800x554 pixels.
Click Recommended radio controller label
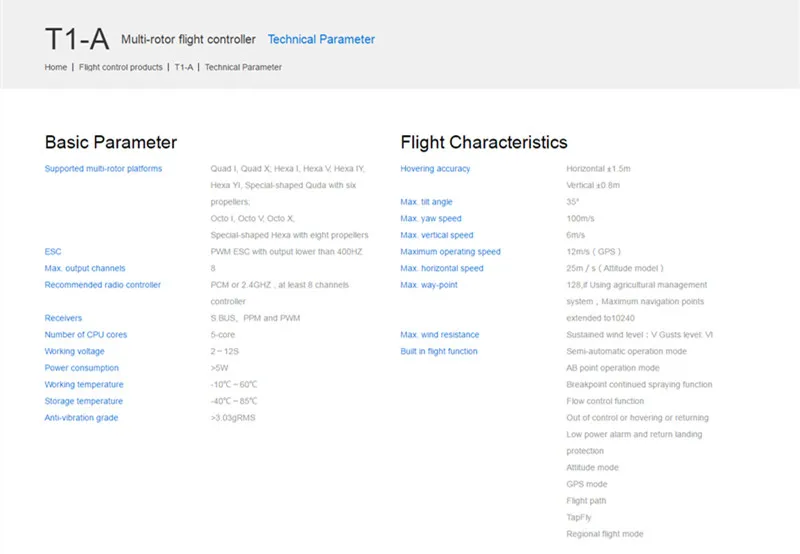click(x=103, y=285)
